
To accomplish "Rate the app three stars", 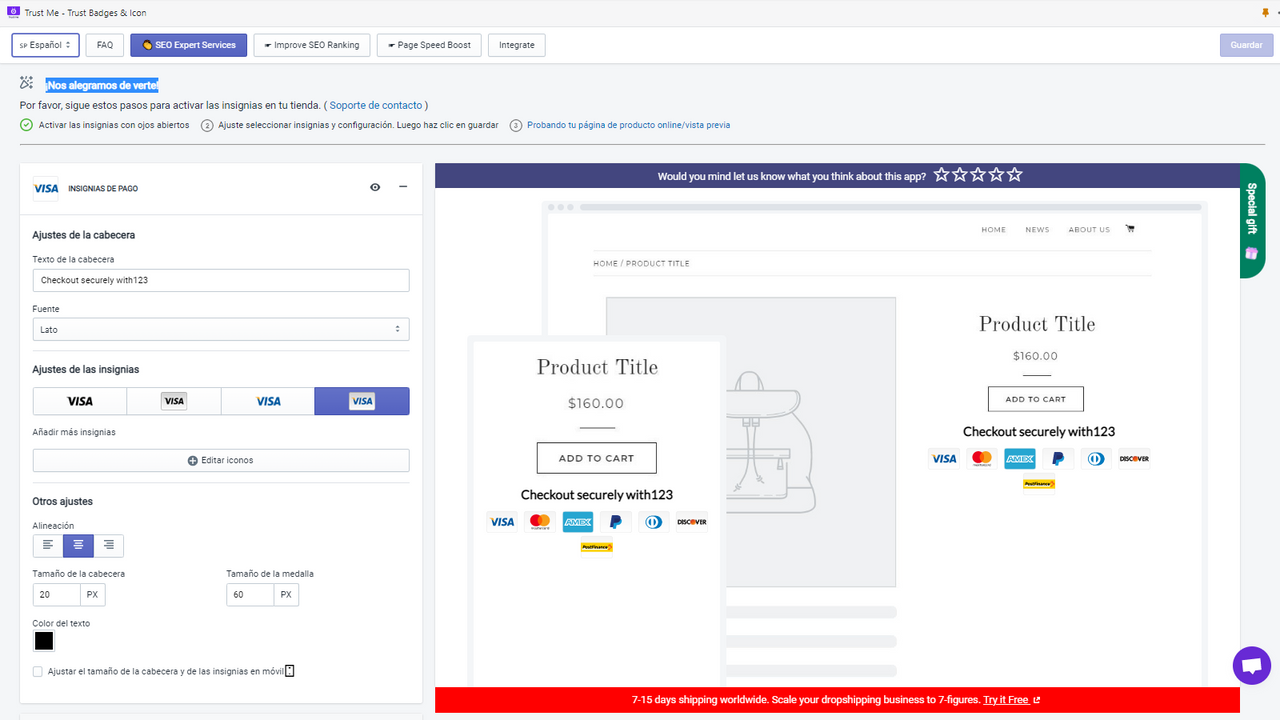I will (x=978, y=175).
